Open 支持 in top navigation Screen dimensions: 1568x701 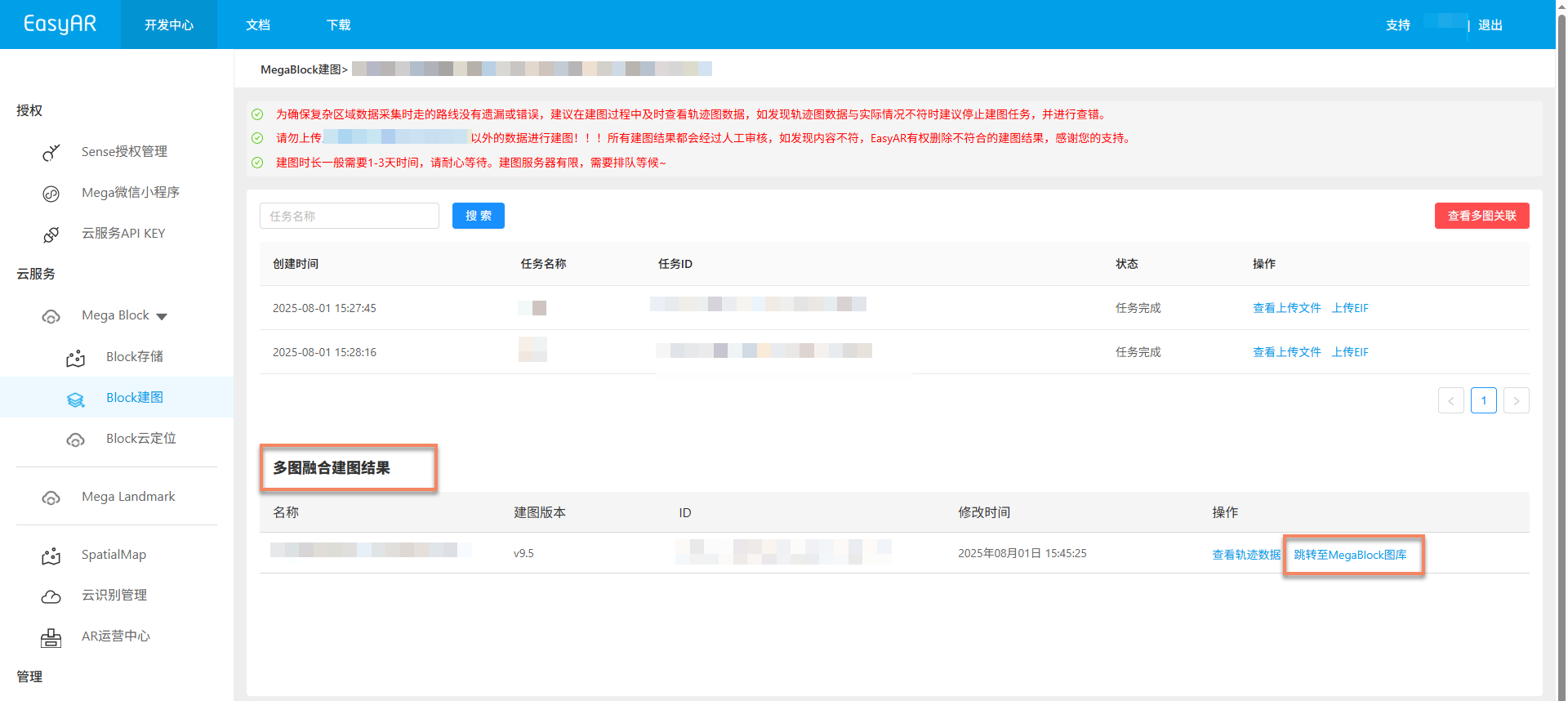[x=1398, y=25]
